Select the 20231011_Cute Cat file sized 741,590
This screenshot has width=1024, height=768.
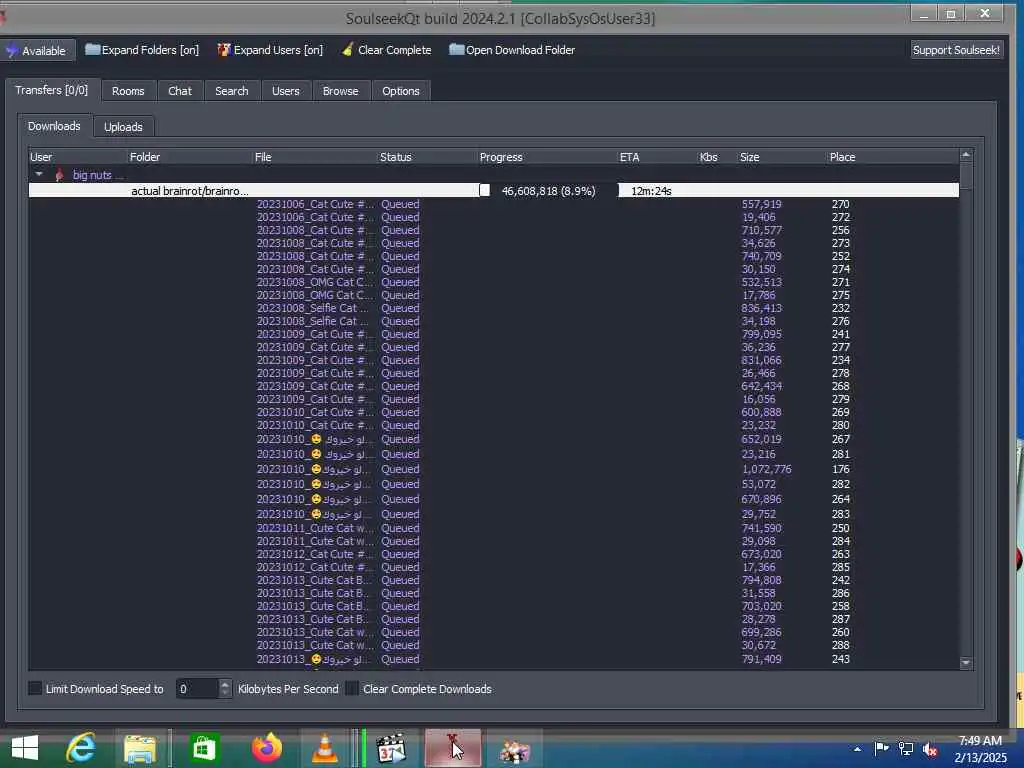tap(494, 528)
